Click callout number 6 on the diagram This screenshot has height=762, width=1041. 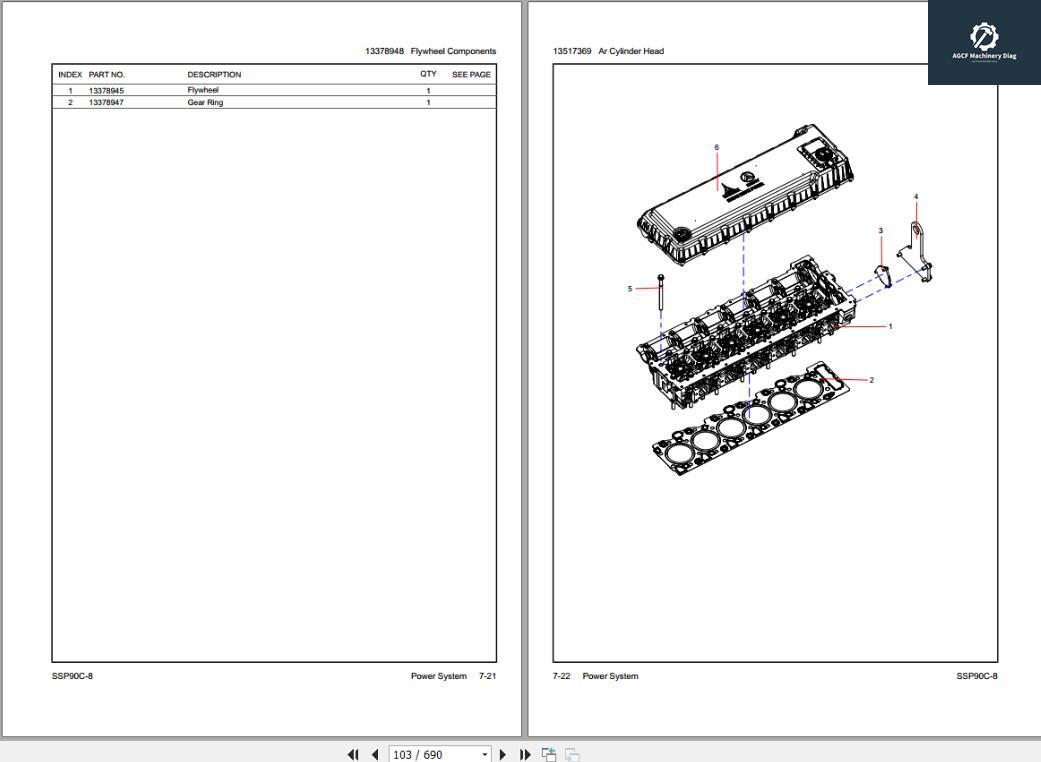point(716,145)
